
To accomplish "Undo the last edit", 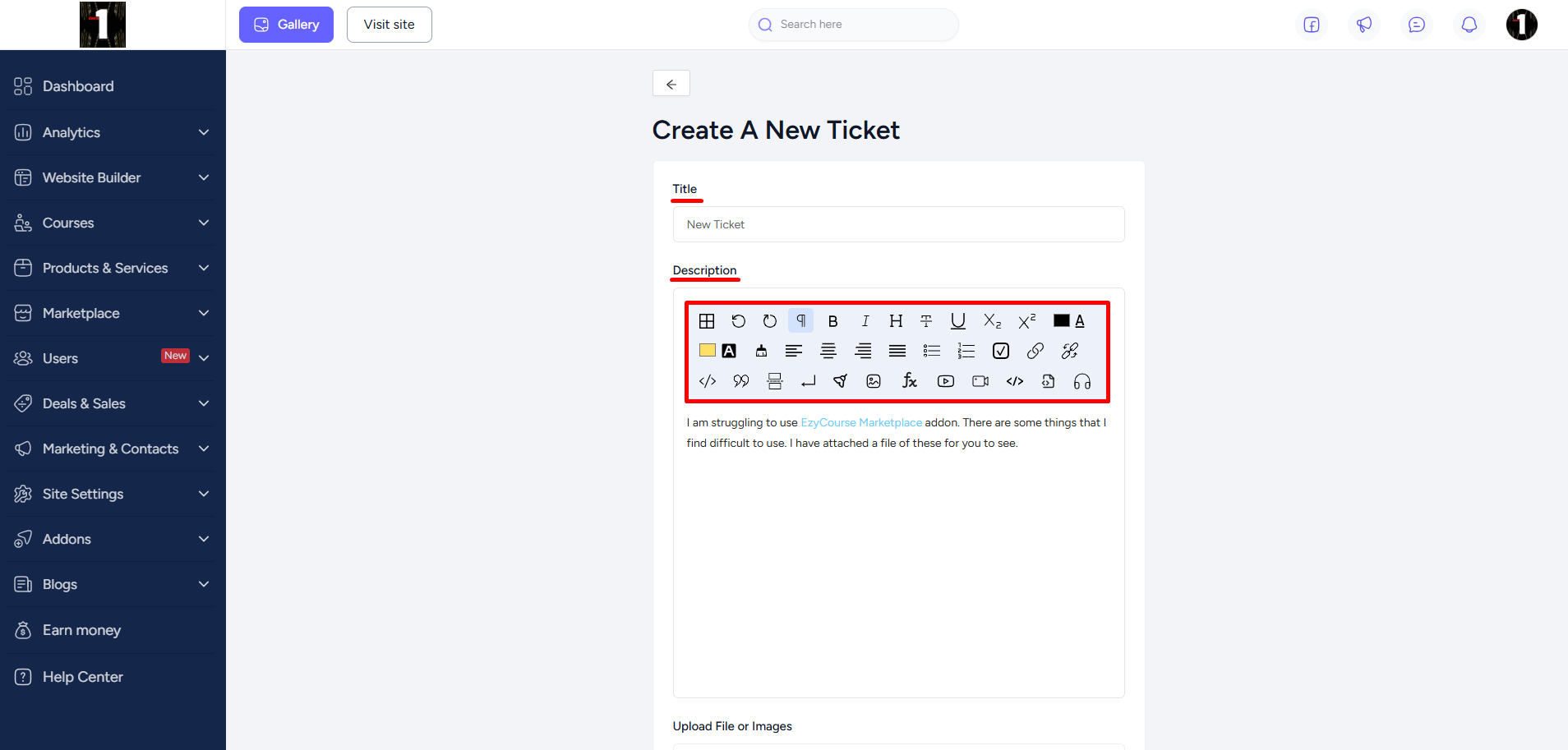I will (x=738, y=321).
